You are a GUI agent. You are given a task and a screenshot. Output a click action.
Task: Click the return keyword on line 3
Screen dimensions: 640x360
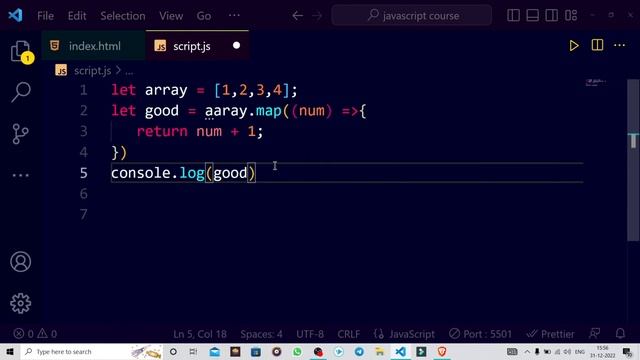pyautogui.click(x=162, y=131)
